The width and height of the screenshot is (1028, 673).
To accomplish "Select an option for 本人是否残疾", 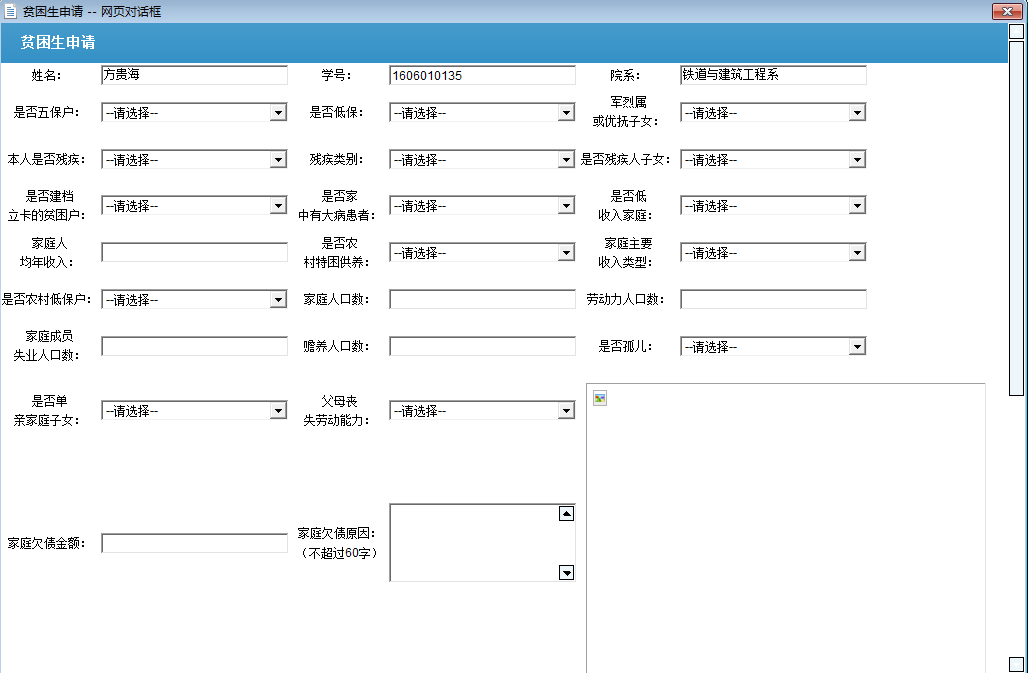I will coord(194,159).
